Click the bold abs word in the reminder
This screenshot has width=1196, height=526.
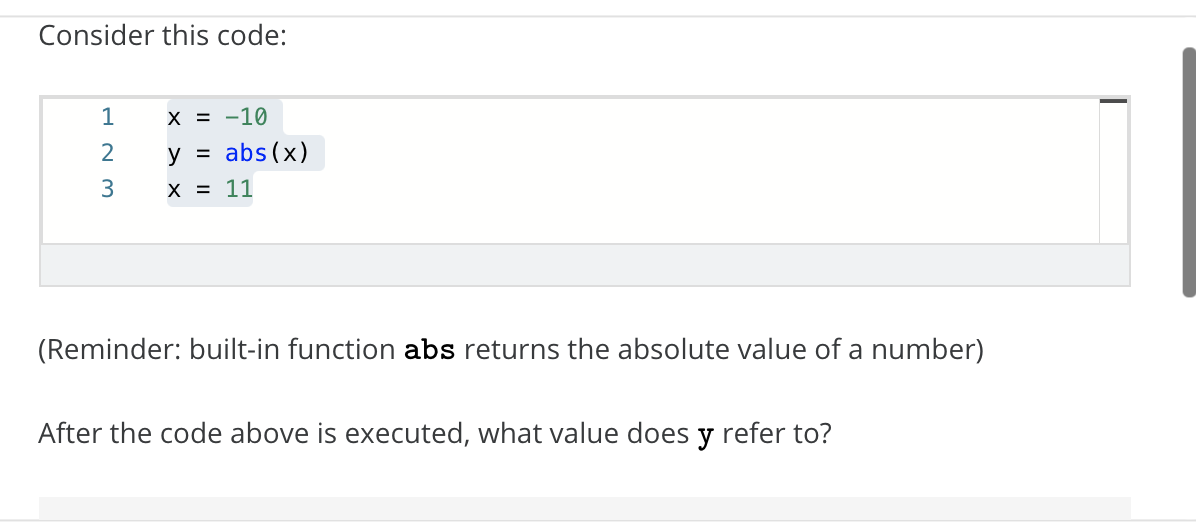(429, 351)
